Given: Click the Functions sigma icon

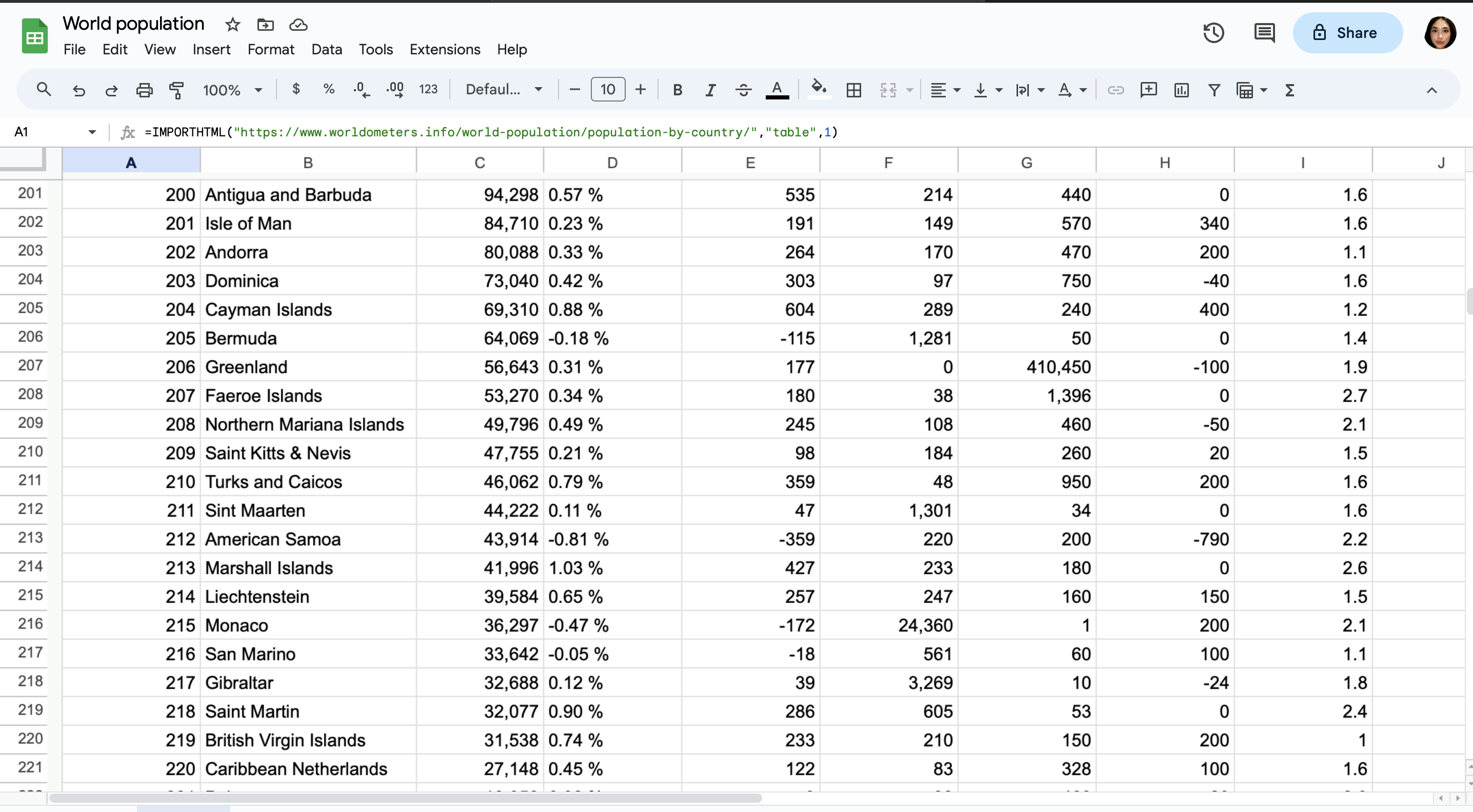Looking at the screenshot, I should (1289, 90).
